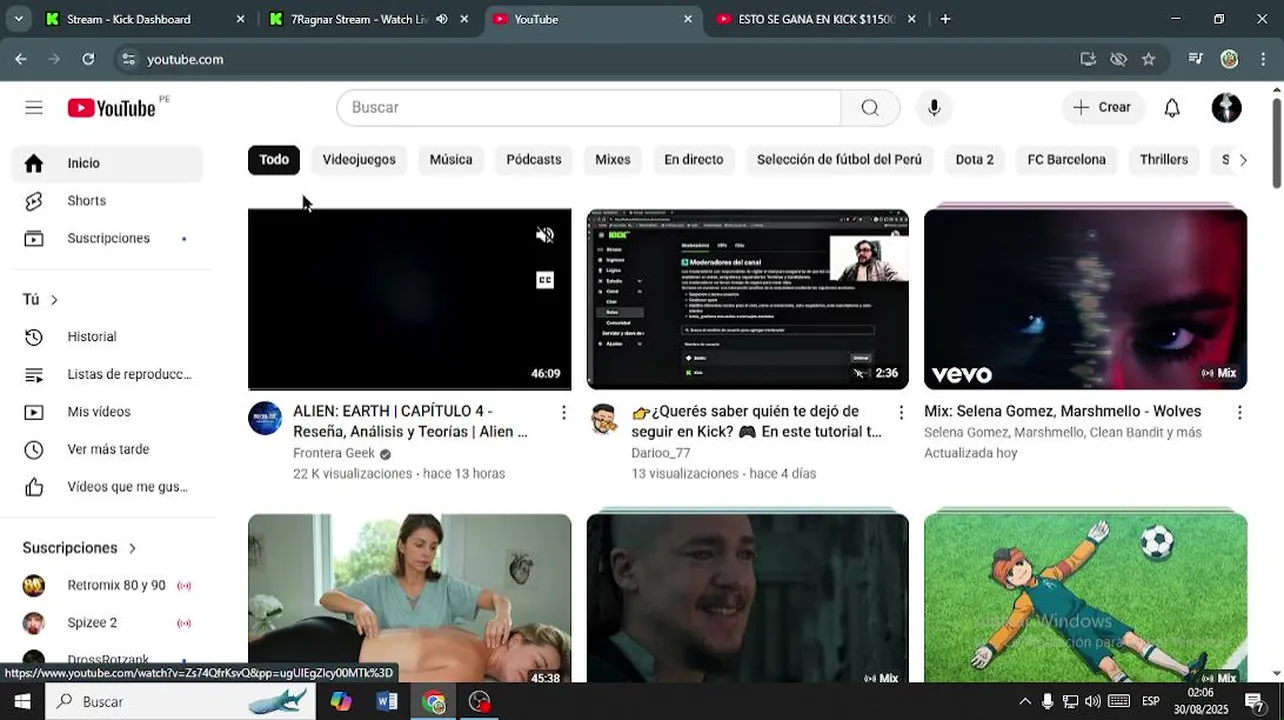
Task: Select the FC Barcelona filter chip
Action: [x=1067, y=160]
